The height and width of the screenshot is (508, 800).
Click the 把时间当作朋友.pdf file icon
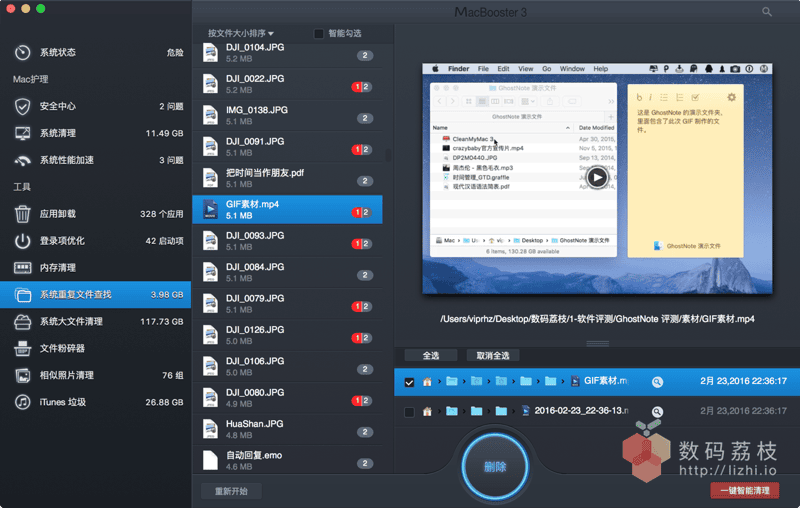pyautogui.click(x=210, y=178)
